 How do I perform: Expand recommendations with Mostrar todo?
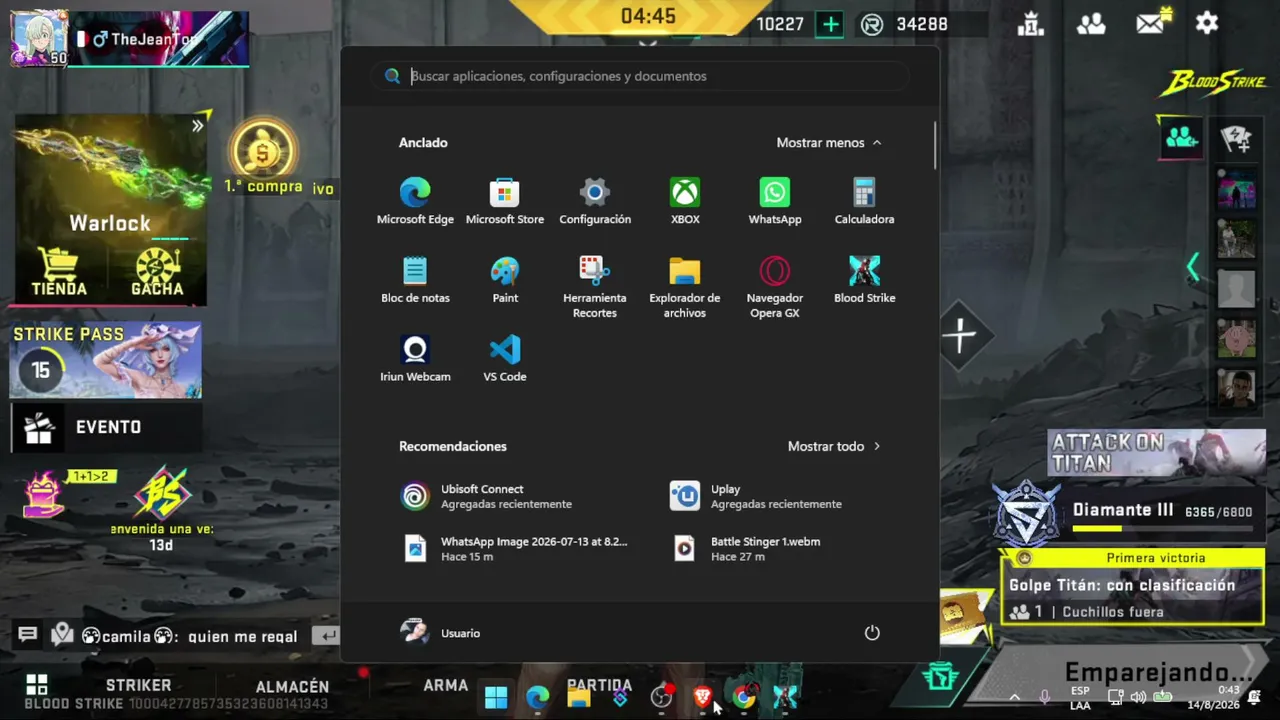(x=834, y=446)
